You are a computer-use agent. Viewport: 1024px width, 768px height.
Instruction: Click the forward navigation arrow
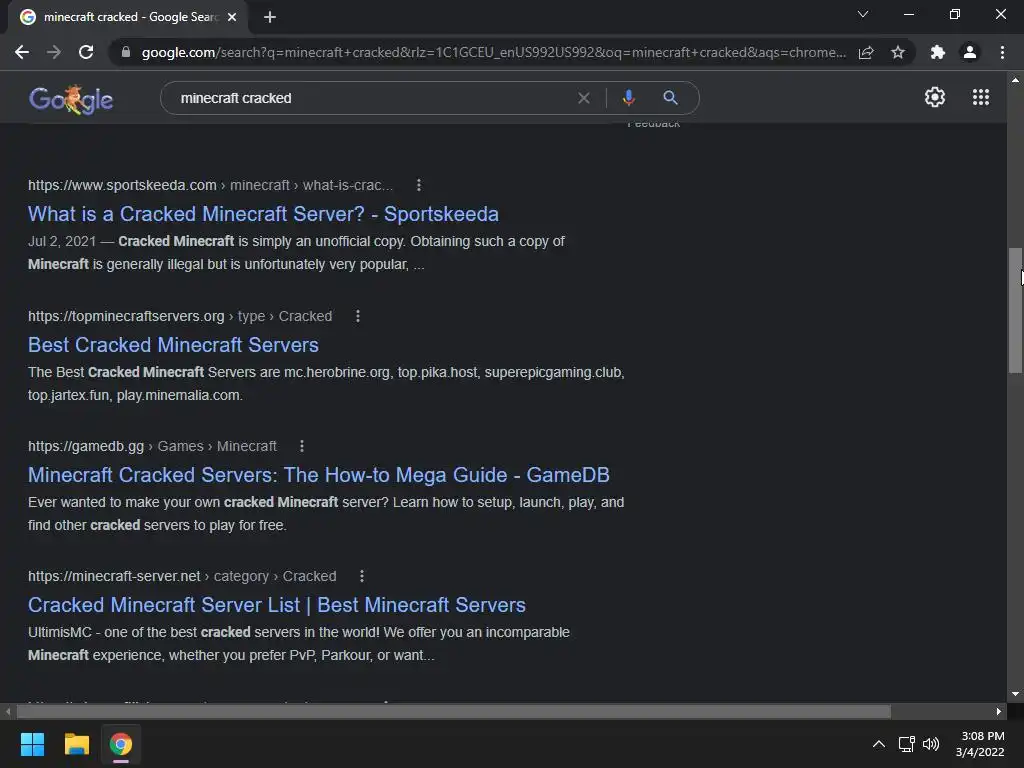pos(54,52)
